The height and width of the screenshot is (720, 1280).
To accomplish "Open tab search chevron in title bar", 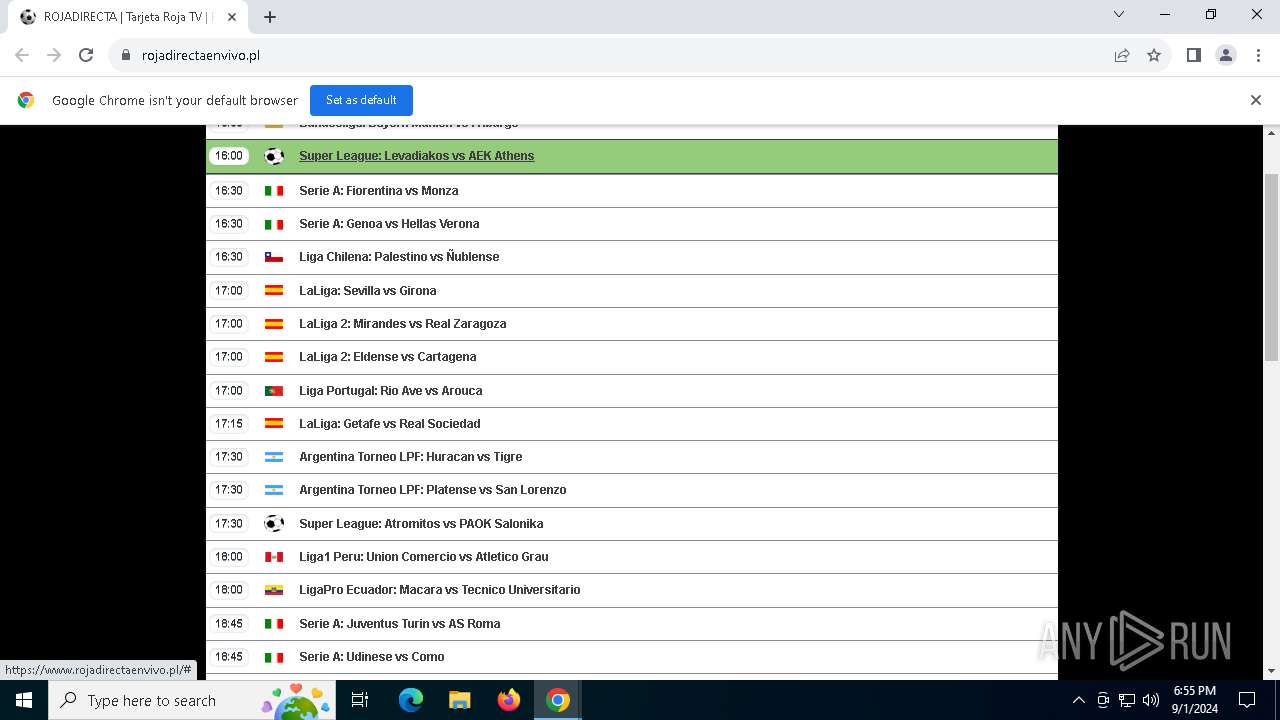I will pyautogui.click(x=1119, y=14).
